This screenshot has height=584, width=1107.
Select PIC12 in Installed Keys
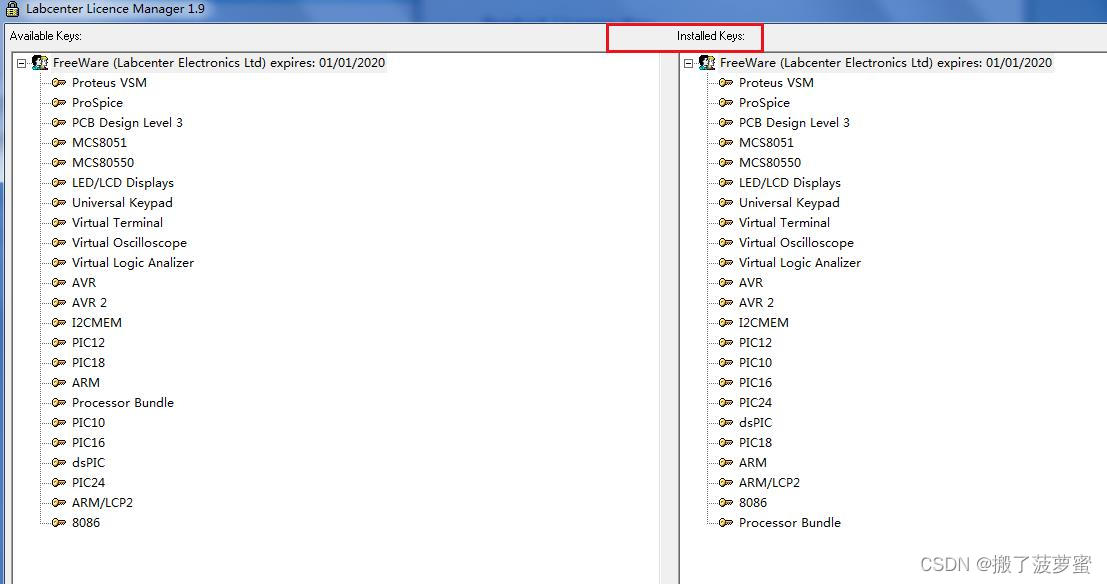pyautogui.click(x=755, y=342)
